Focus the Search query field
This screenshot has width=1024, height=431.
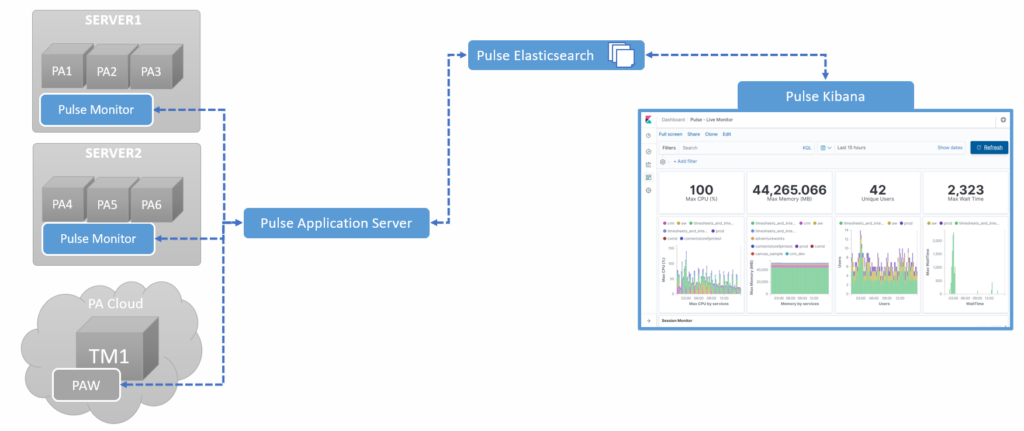click(x=741, y=148)
